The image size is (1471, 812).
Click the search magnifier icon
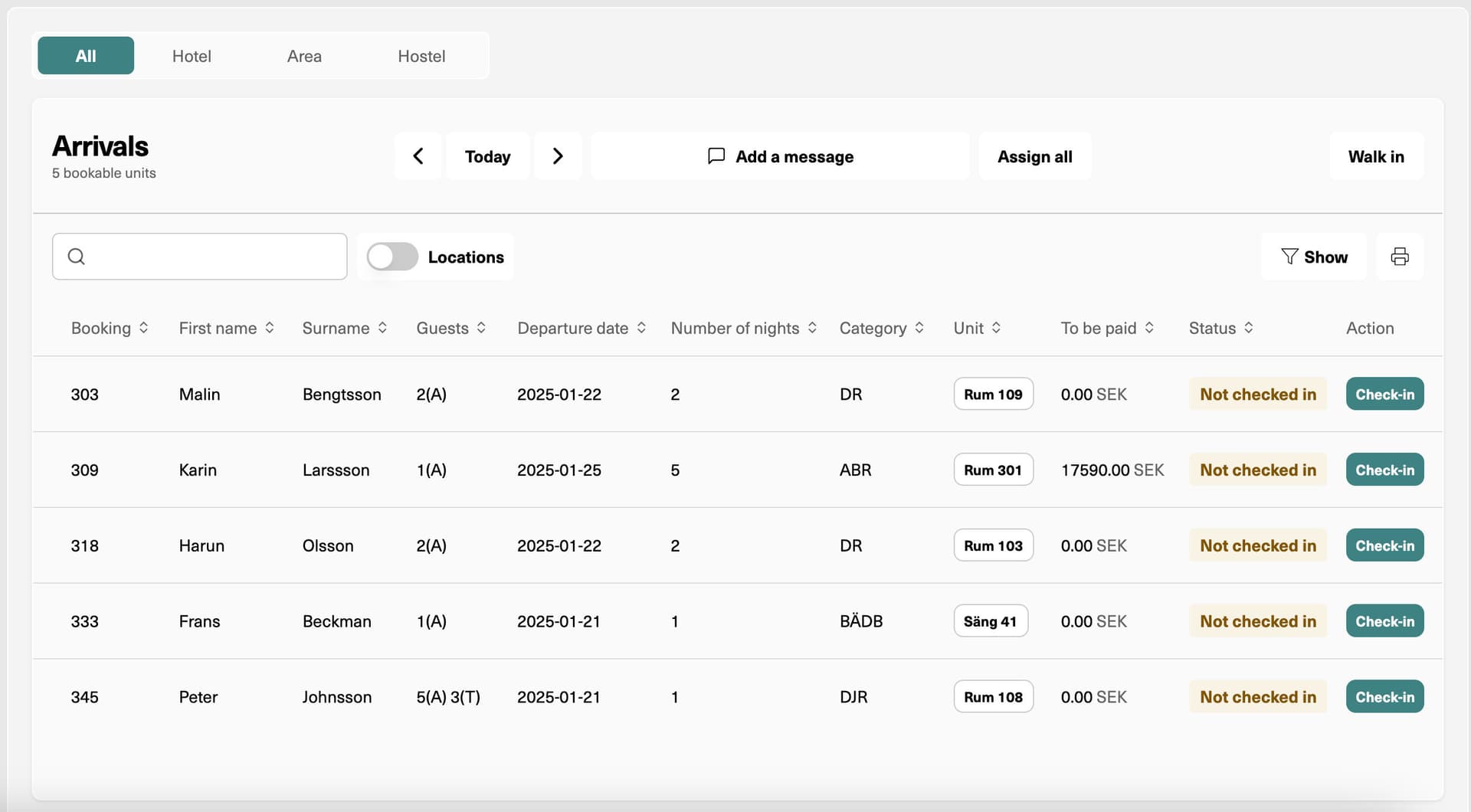(77, 257)
